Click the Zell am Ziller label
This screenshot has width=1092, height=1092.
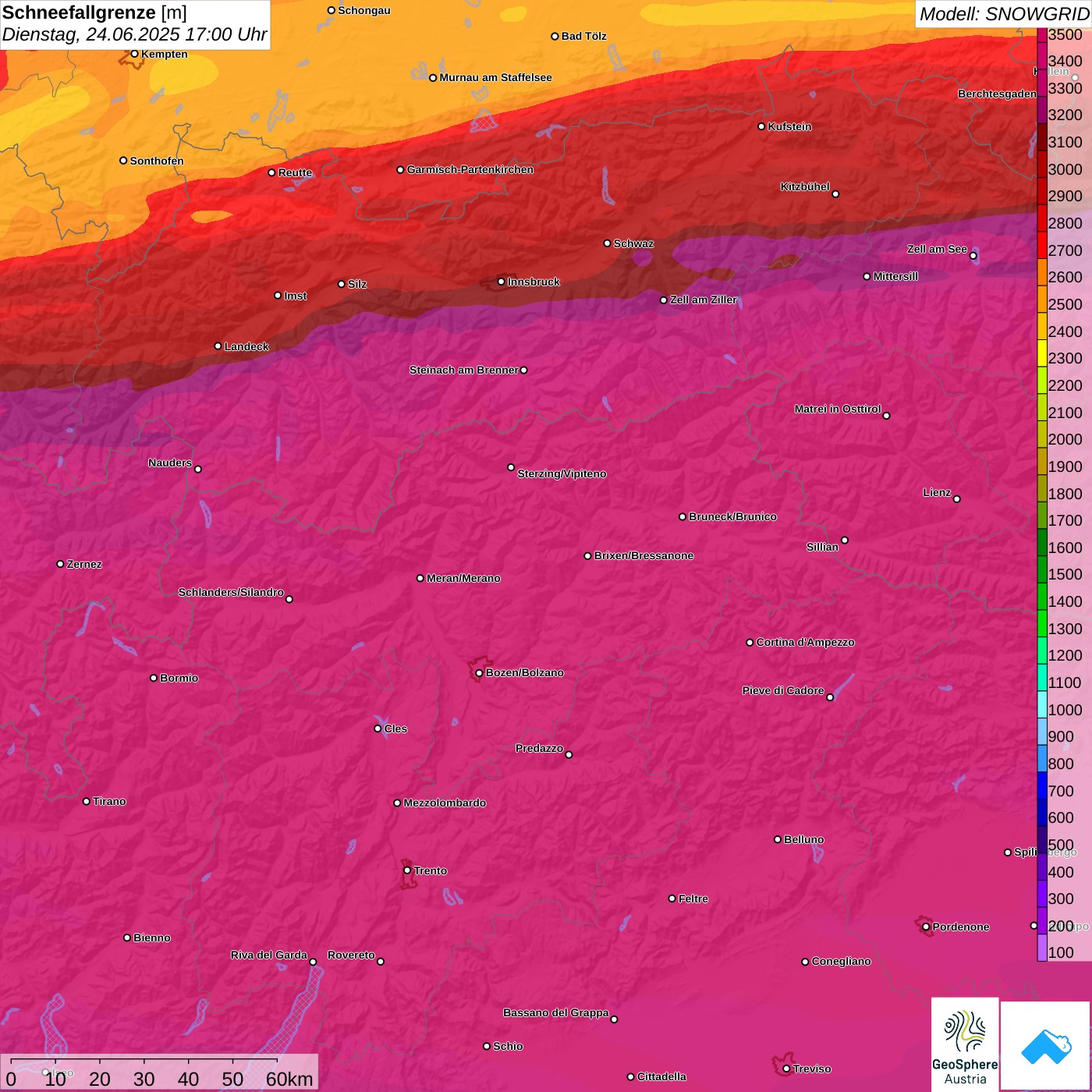click(703, 300)
